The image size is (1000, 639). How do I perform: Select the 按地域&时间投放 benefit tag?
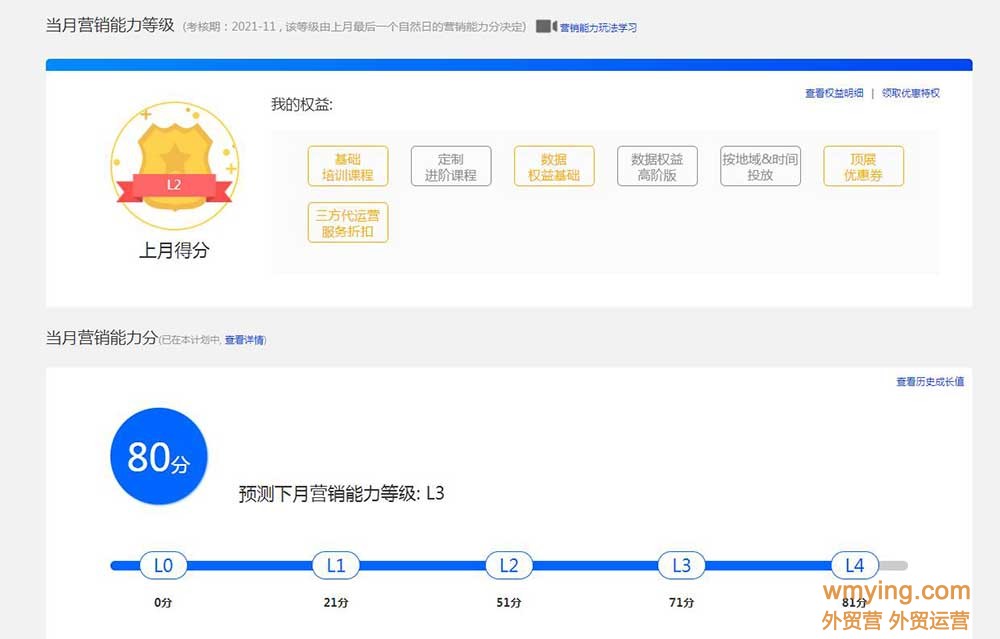tap(760, 166)
